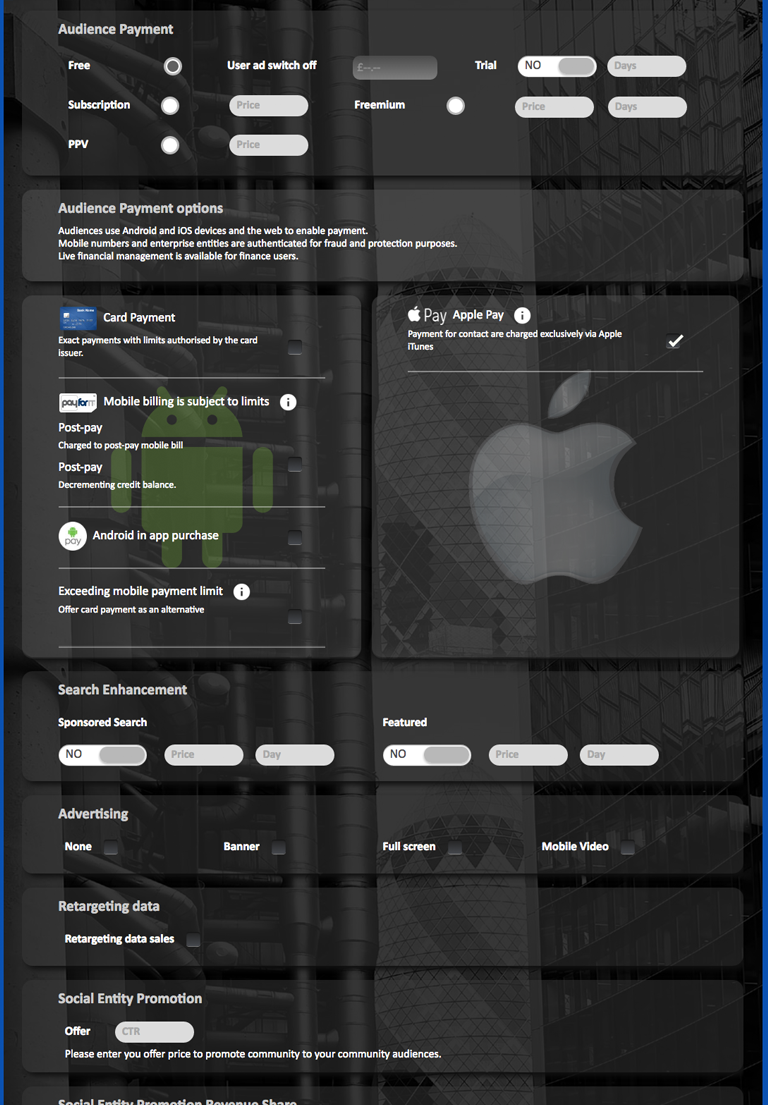Screen dimensions: 768x1105
Task: Toggle the Trial NO switch
Action: pos(557,66)
